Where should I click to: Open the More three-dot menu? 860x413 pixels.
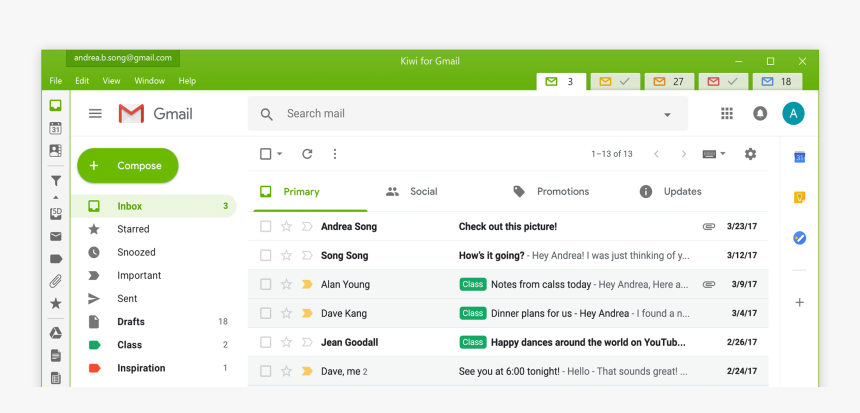click(x=335, y=154)
